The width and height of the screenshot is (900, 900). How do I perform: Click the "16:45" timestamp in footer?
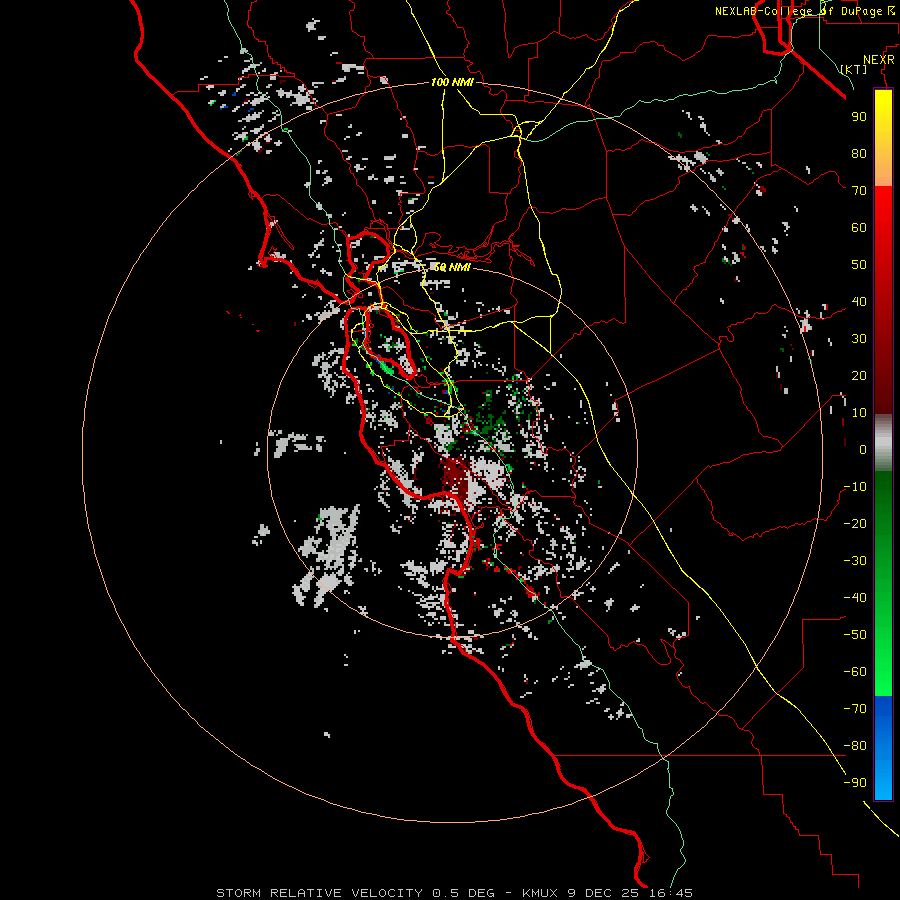pos(670,893)
